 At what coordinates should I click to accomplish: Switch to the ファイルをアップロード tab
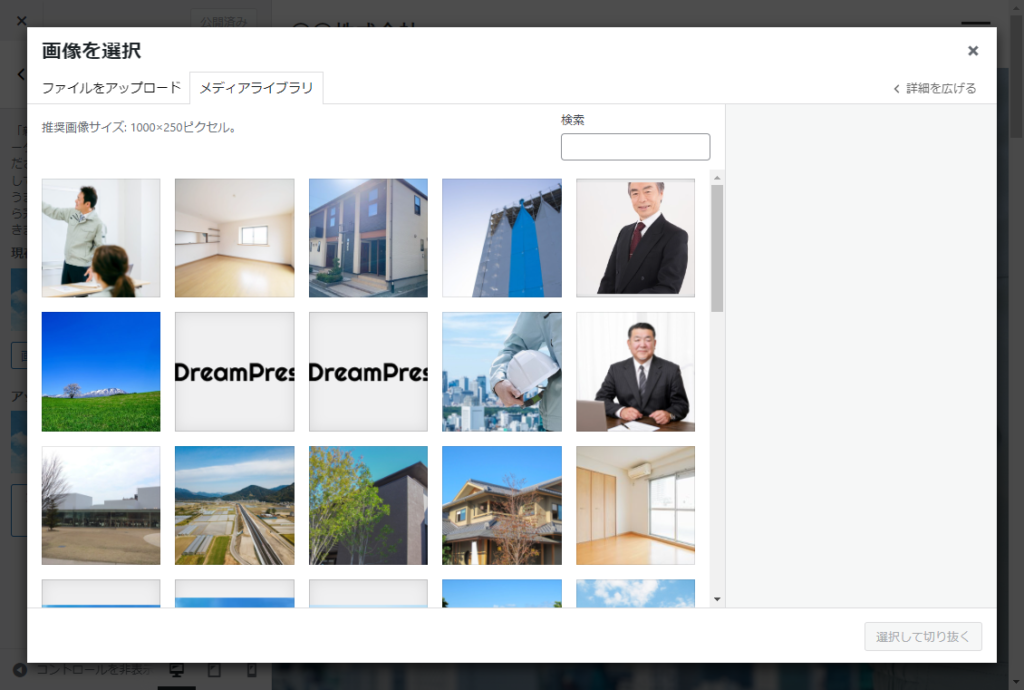coord(111,88)
